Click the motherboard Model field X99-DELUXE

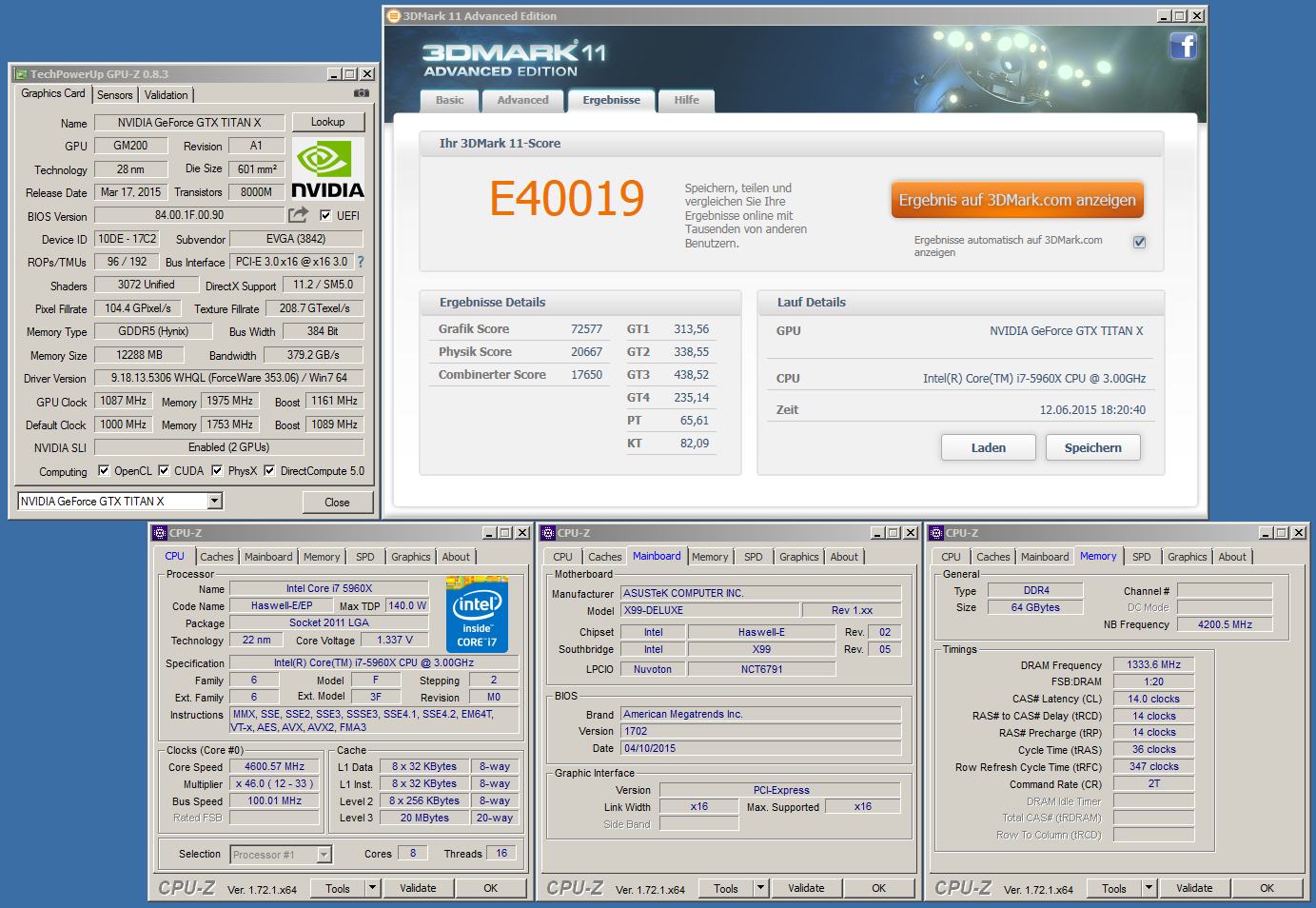(710, 610)
